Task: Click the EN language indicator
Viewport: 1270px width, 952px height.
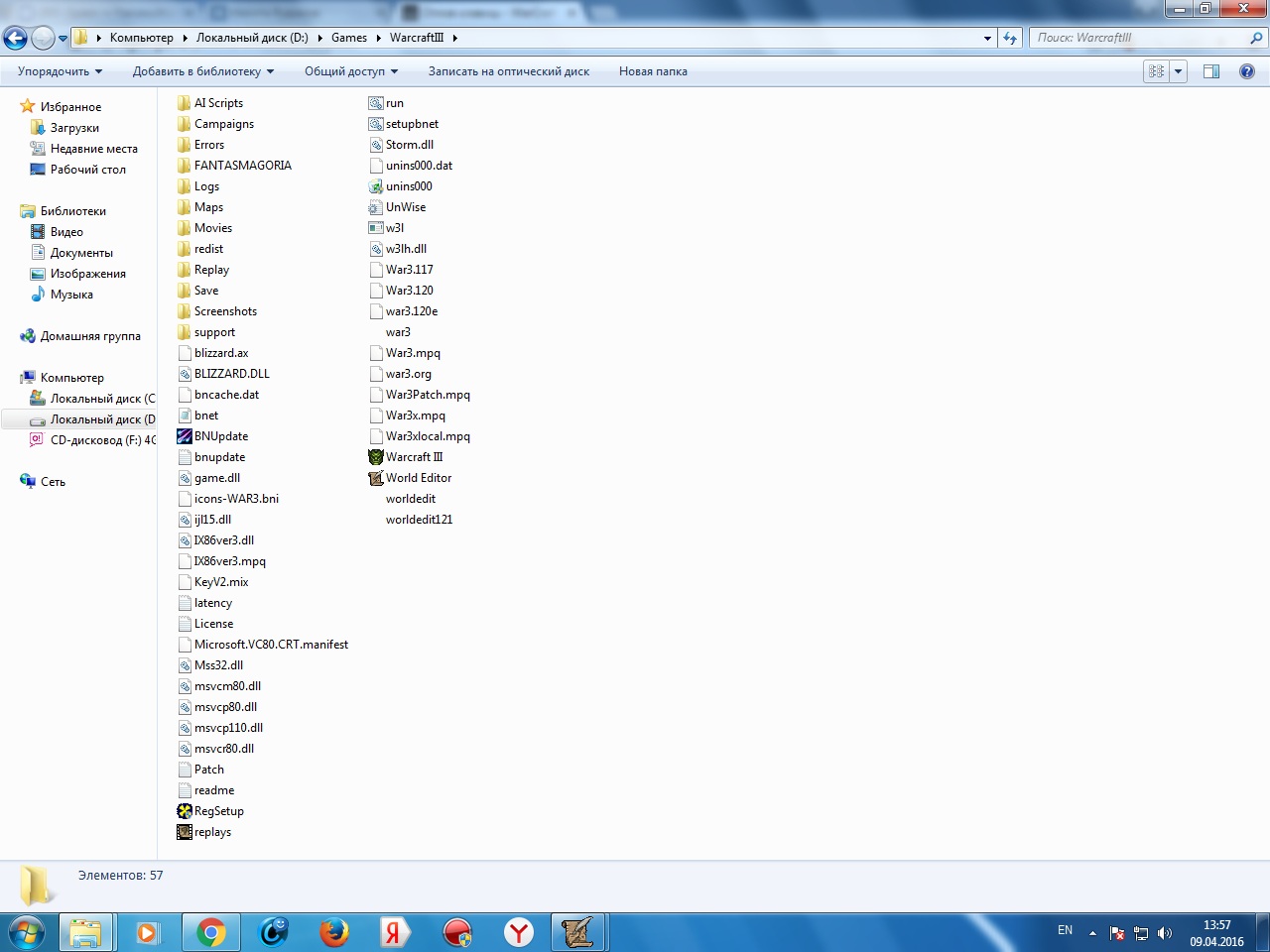Action: click(x=1065, y=930)
